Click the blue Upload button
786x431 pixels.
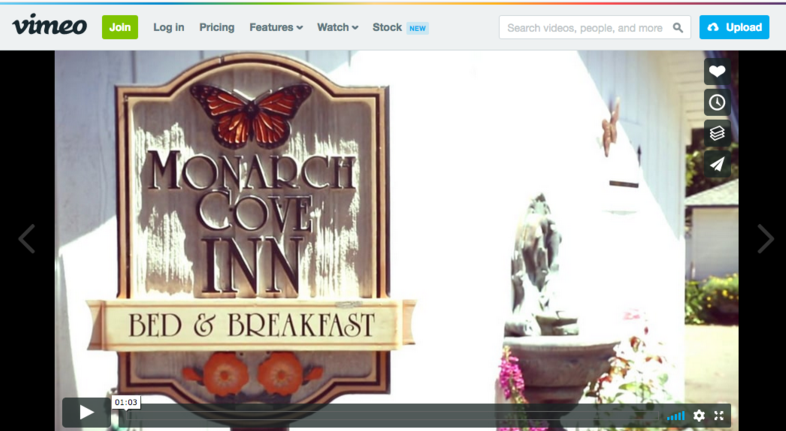pyautogui.click(x=734, y=28)
